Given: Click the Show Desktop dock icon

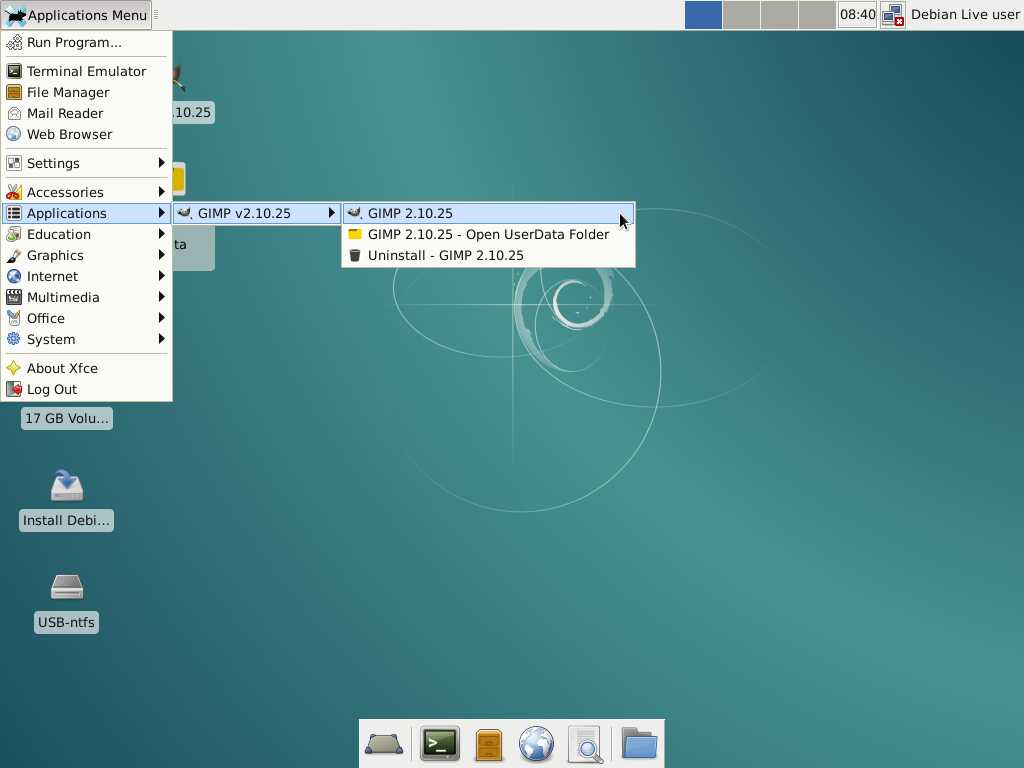Looking at the screenshot, I should (x=384, y=744).
